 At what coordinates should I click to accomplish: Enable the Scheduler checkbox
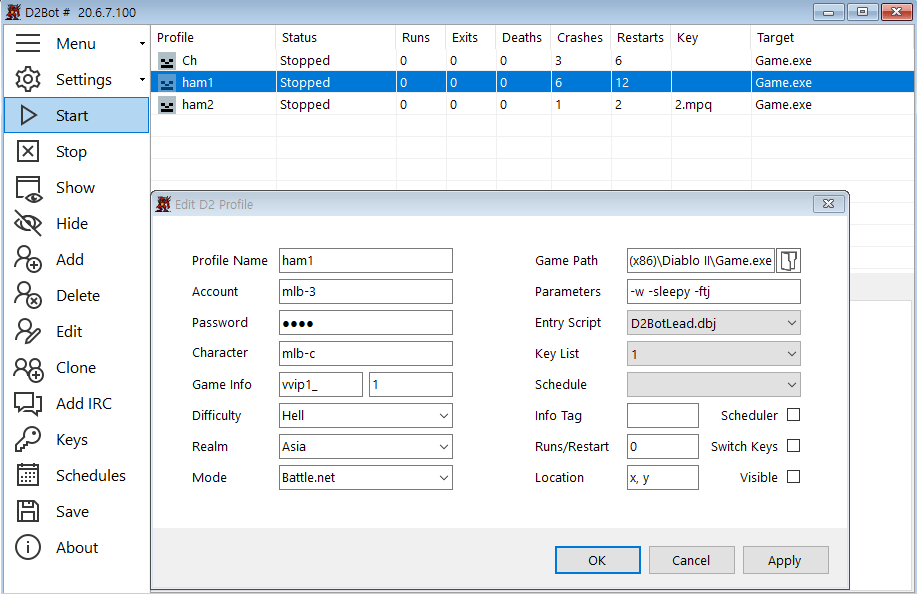[794, 415]
